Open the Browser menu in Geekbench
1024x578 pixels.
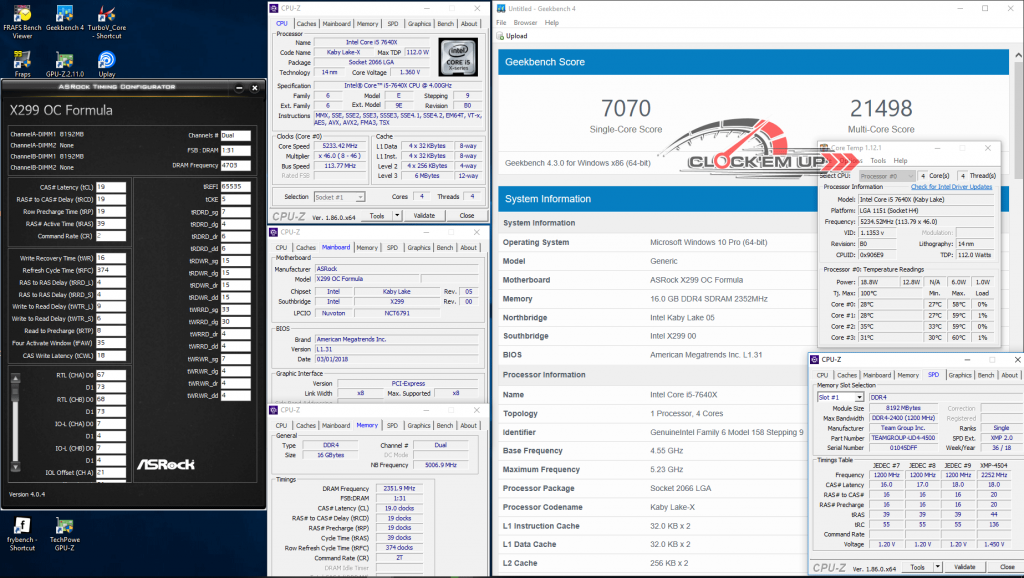tap(525, 22)
